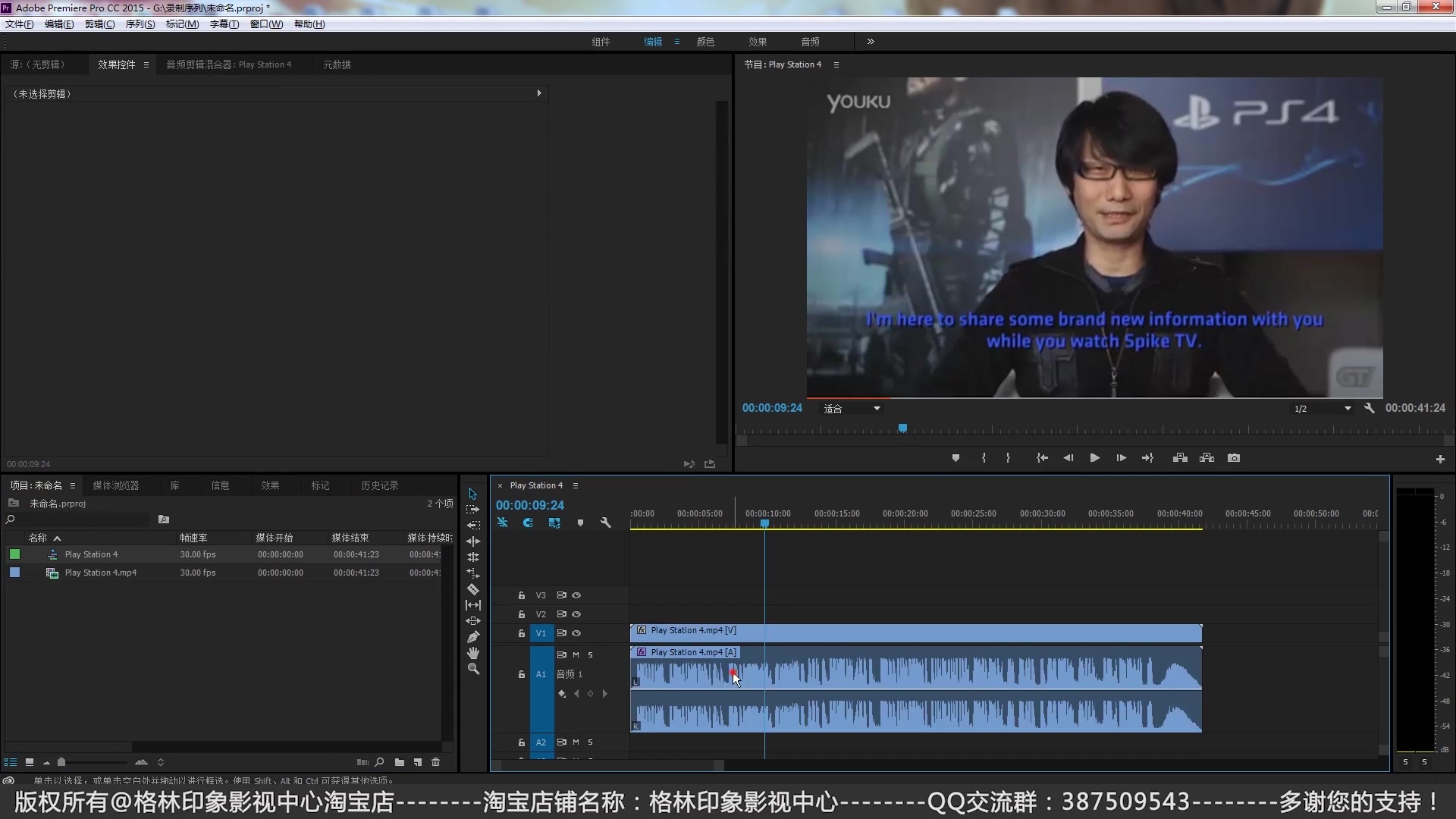This screenshot has width=1456, height=819.
Task: Toggle lock on track V2
Action: tap(522, 614)
